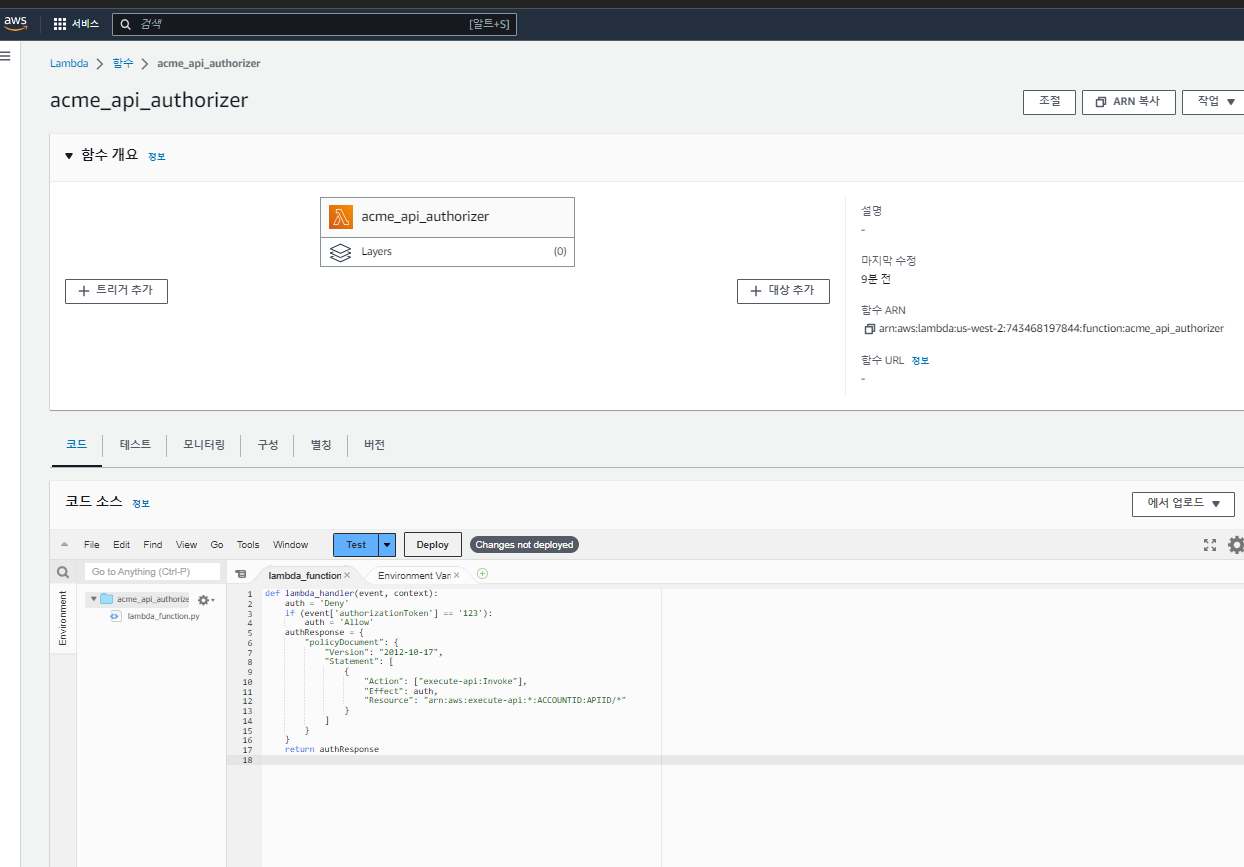Open the File menu
This screenshot has width=1244, height=867.
tap(92, 545)
